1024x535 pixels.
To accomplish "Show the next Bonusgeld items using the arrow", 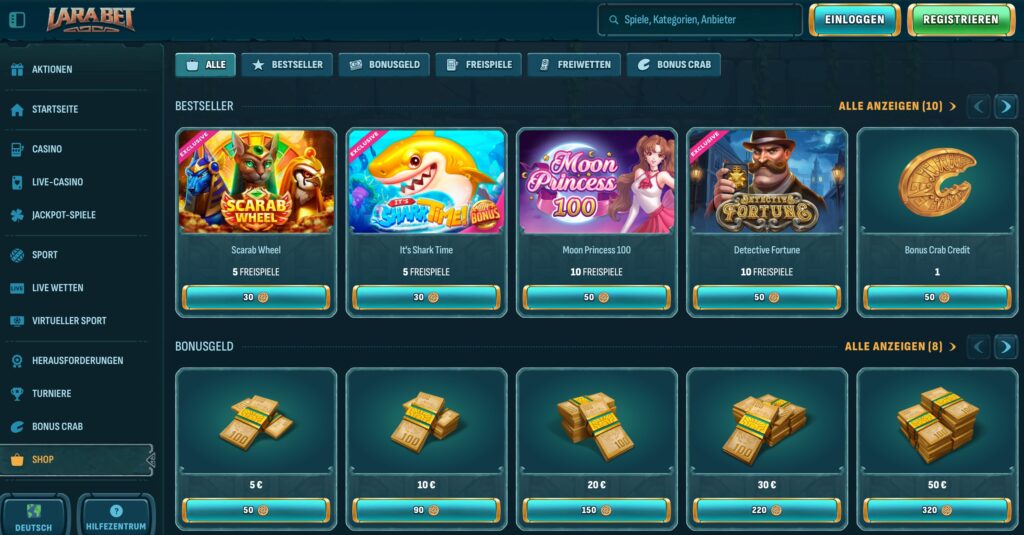I will pyautogui.click(x=1006, y=347).
